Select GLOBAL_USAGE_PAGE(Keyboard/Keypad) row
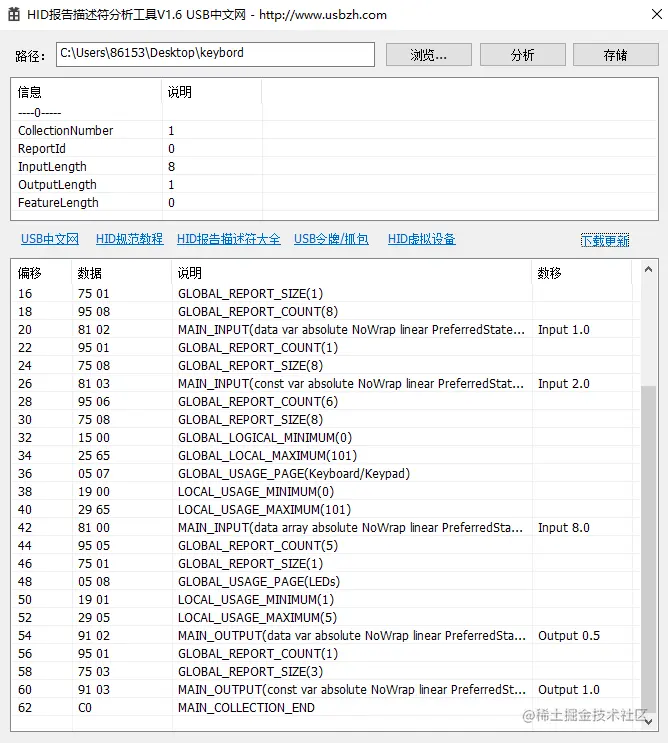 click(326, 473)
